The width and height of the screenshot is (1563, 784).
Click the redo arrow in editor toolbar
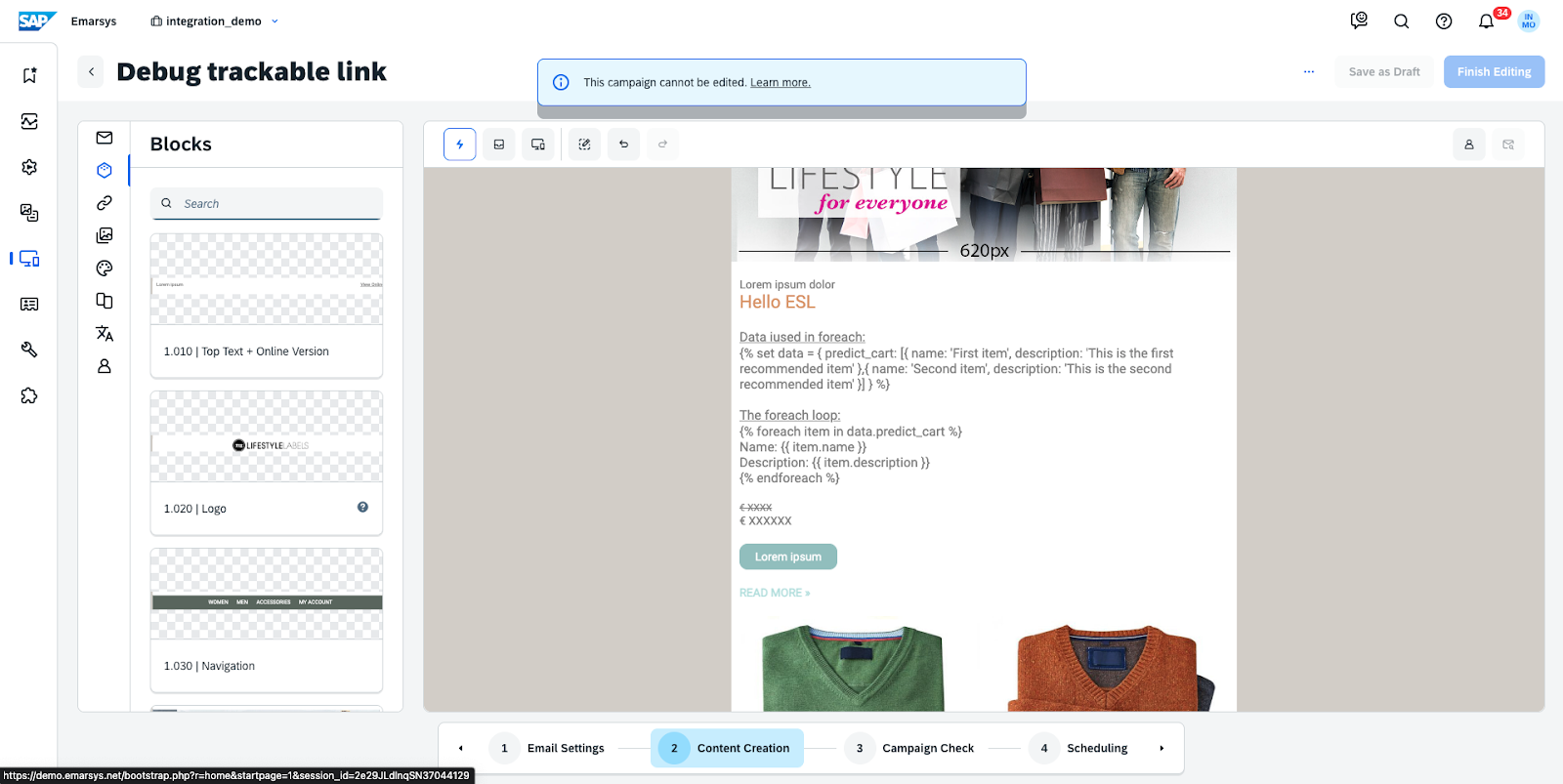662,144
